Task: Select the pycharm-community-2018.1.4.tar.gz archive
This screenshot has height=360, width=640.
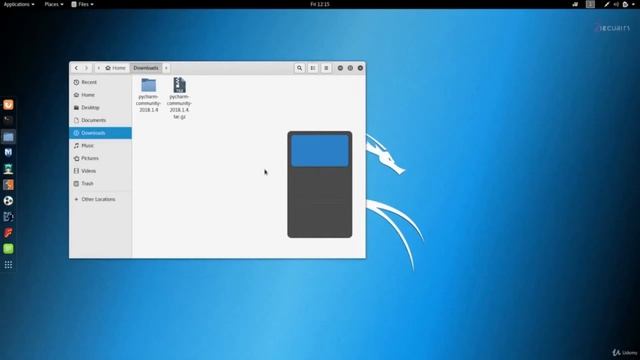Action: click(x=179, y=98)
